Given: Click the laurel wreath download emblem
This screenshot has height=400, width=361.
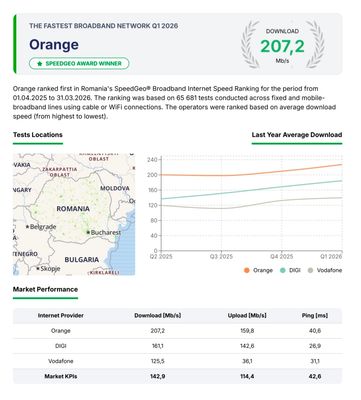Looking at the screenshot, I should pos(282,44).
